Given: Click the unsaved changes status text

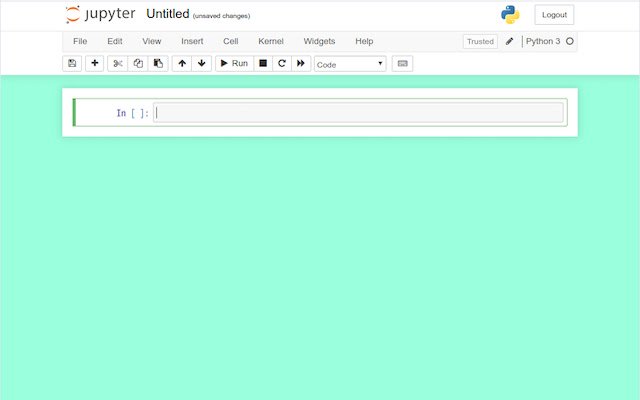Looking at the screenshot, I should coord(222,16).
